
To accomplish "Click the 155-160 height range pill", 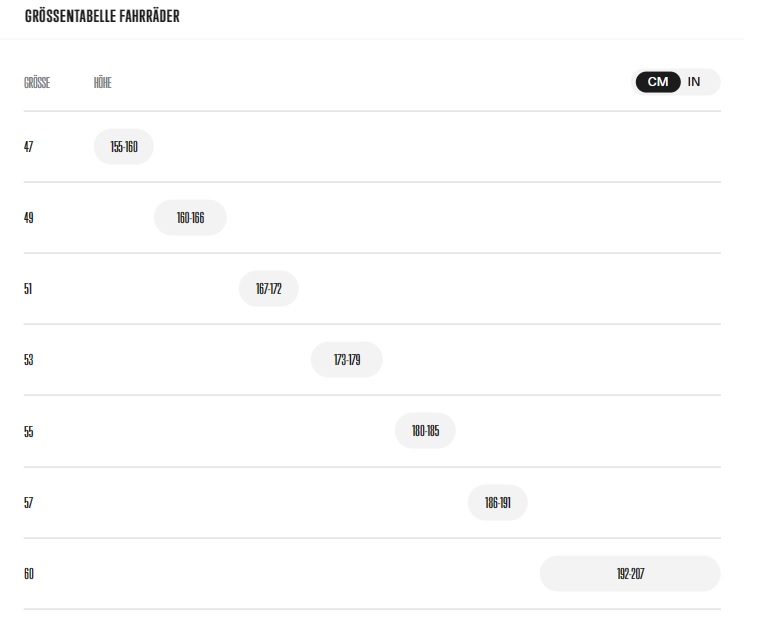I will (124, 147).
